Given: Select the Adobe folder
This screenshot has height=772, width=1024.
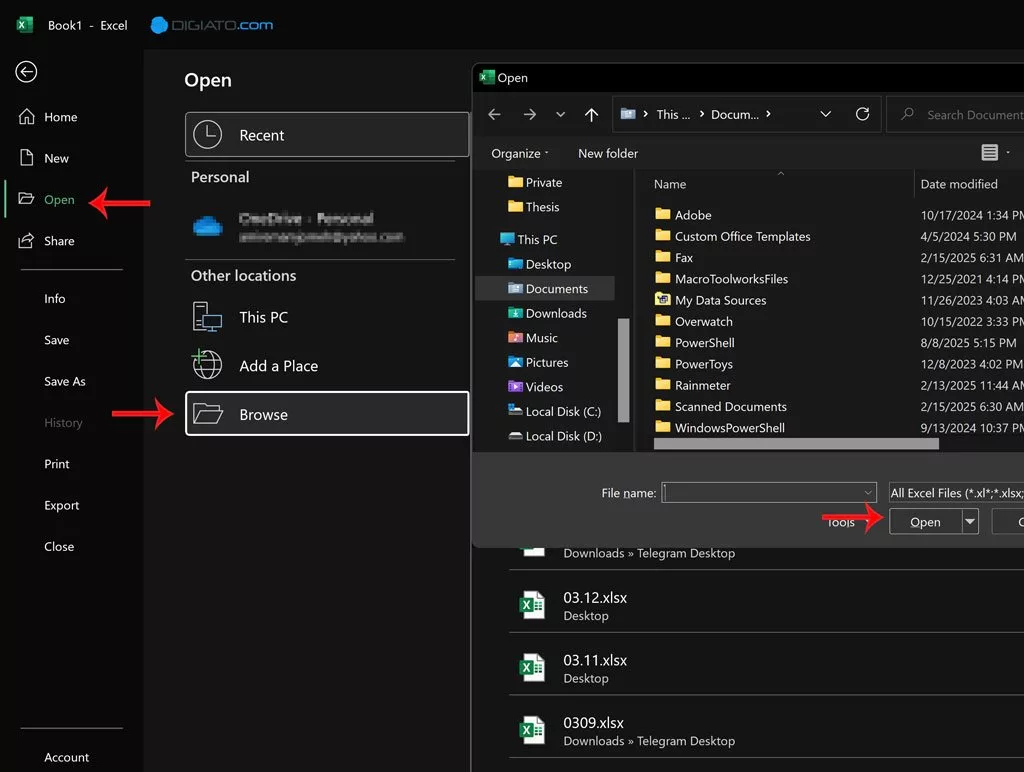Looking at the screenshot, I should pyautogui.click(x=683, y=215).
